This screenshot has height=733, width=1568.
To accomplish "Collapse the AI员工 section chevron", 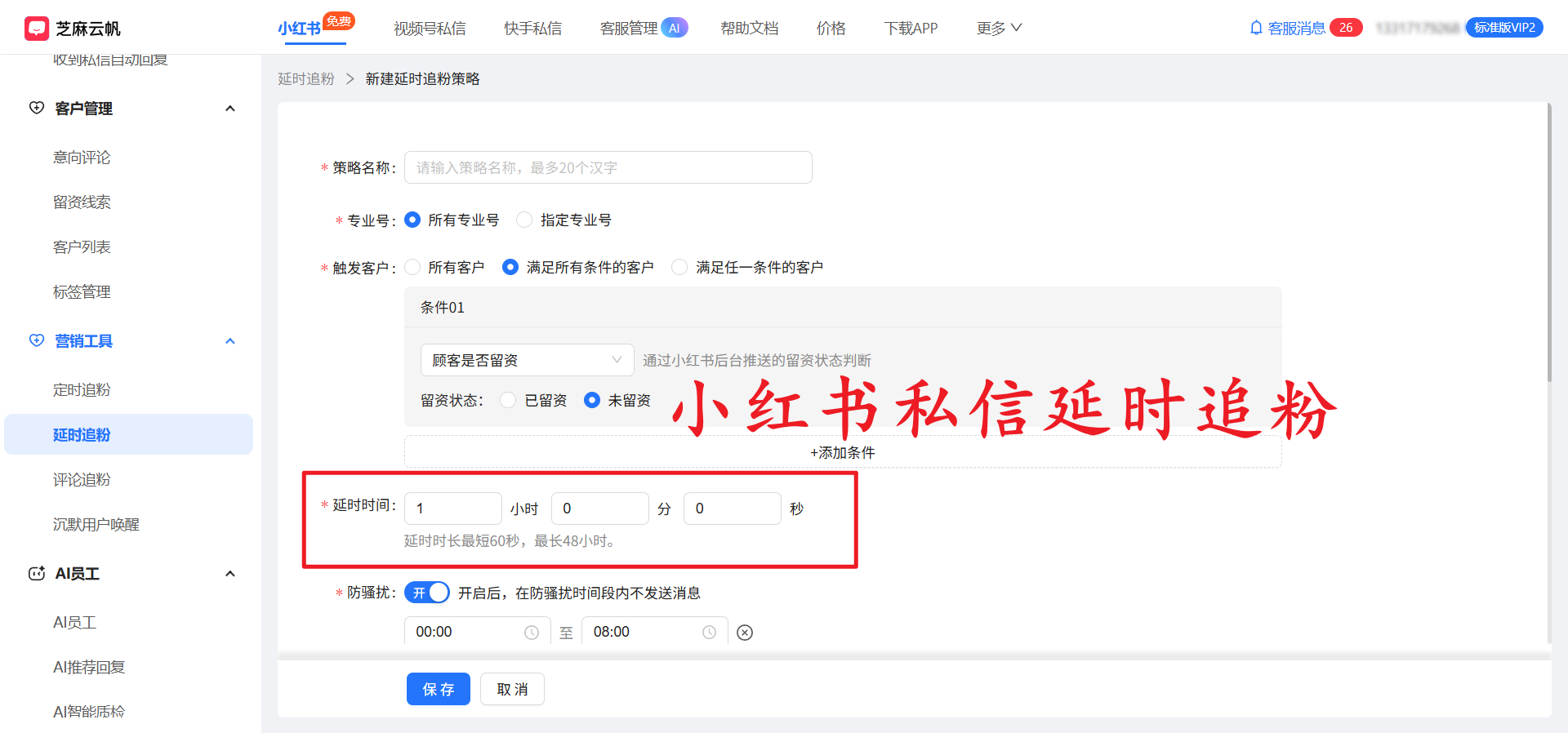I will 230,574.
